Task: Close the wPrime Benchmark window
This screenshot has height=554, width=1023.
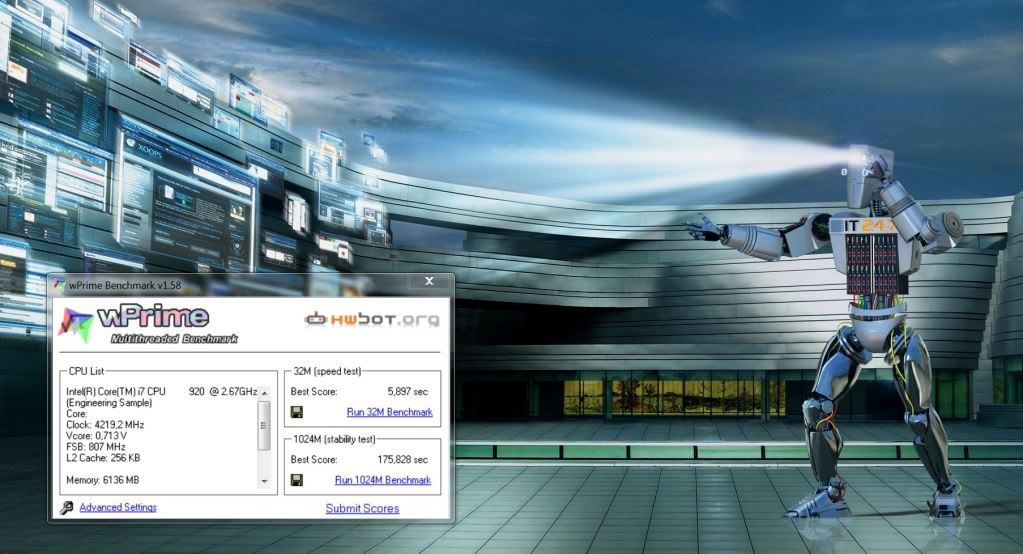Action: (429, 282)
